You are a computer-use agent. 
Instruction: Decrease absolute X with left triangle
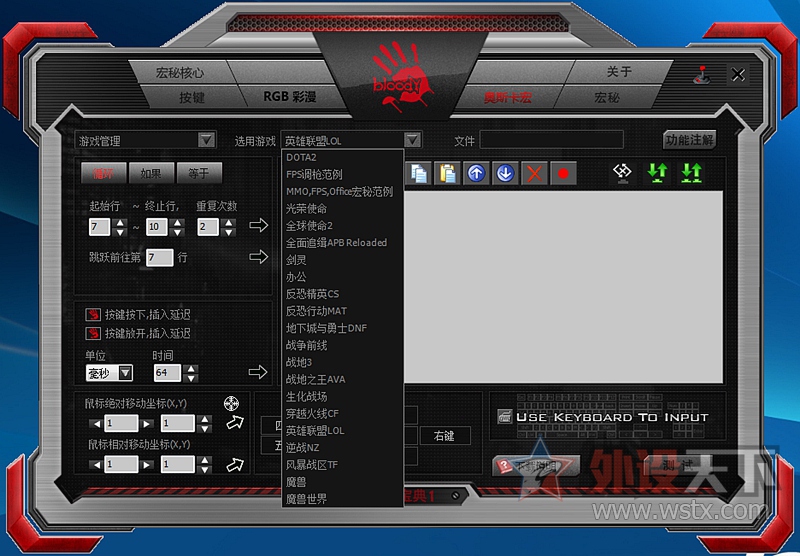pyautogui.click(x=97, y=423)
